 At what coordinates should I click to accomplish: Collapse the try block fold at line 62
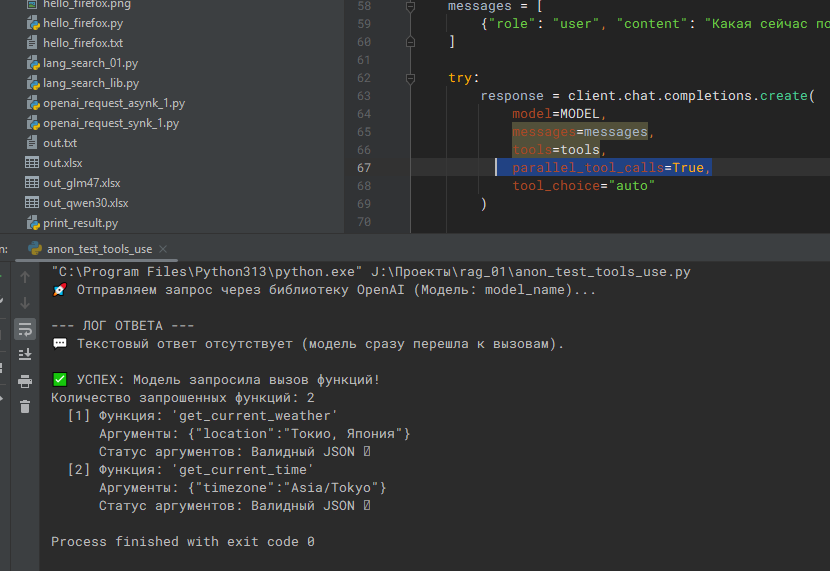click(x=411, y=78)
